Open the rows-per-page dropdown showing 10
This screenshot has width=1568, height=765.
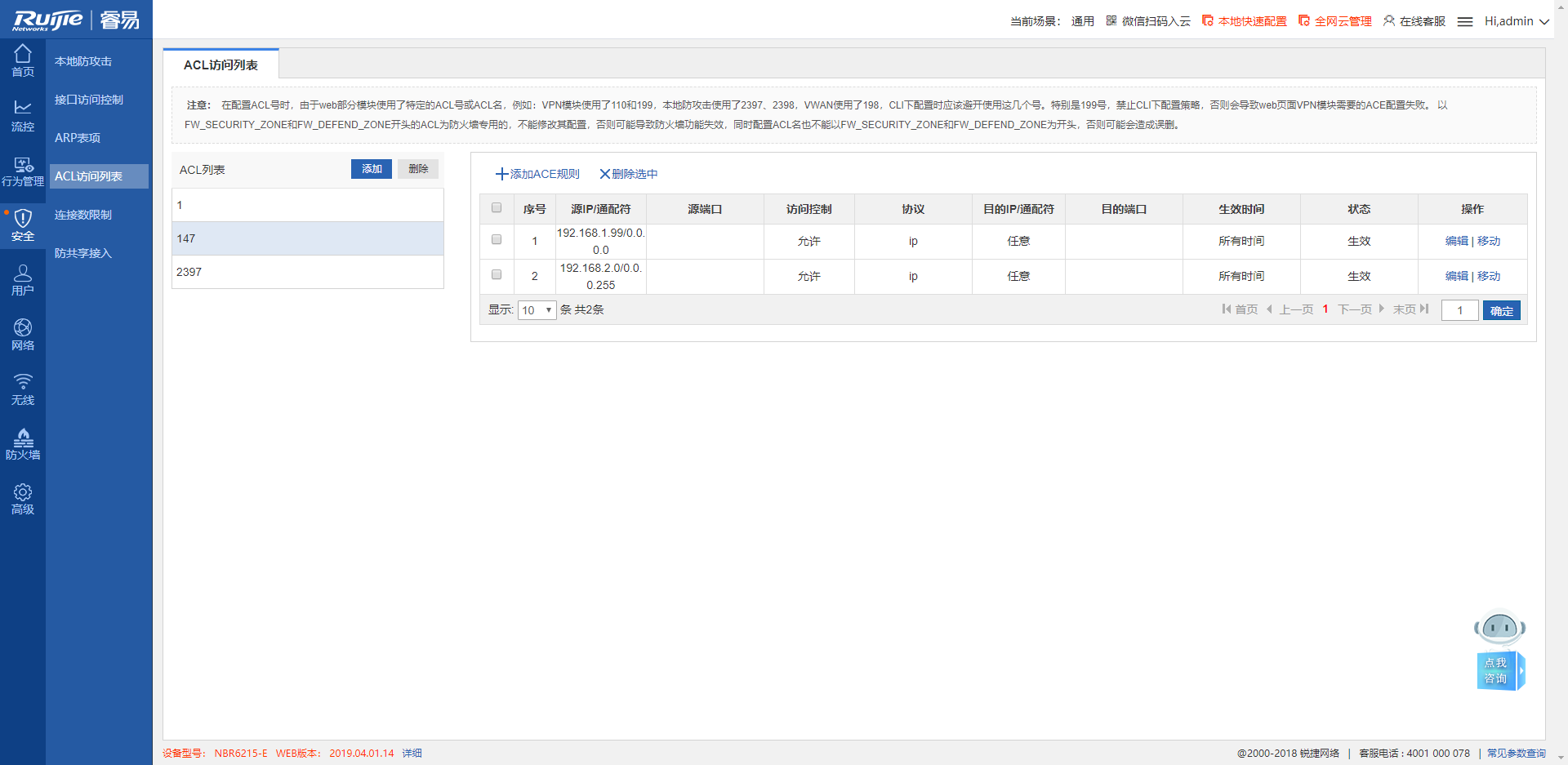tap(537, 310)
